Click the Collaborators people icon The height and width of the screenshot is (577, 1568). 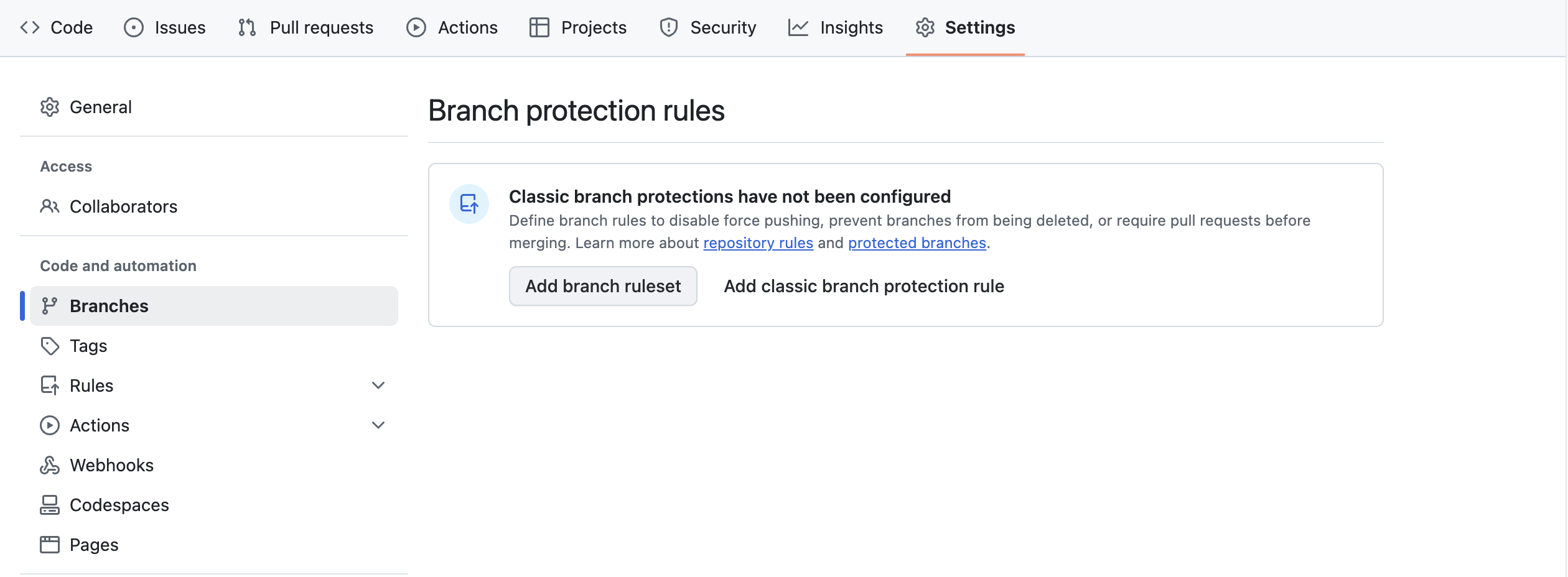[50, 206]
